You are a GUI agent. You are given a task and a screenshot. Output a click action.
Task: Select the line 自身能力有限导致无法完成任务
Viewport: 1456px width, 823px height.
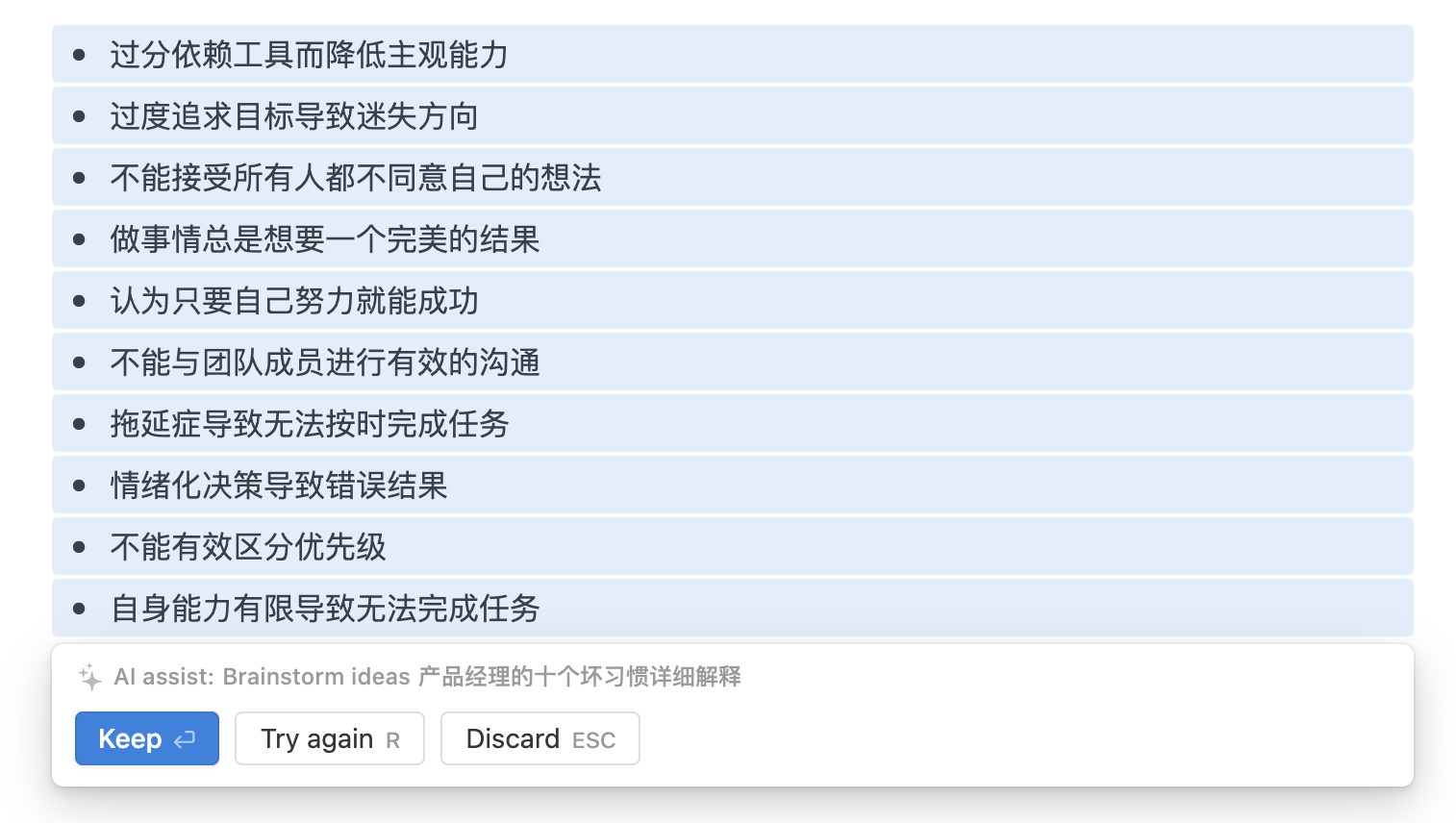click(324, 609)
